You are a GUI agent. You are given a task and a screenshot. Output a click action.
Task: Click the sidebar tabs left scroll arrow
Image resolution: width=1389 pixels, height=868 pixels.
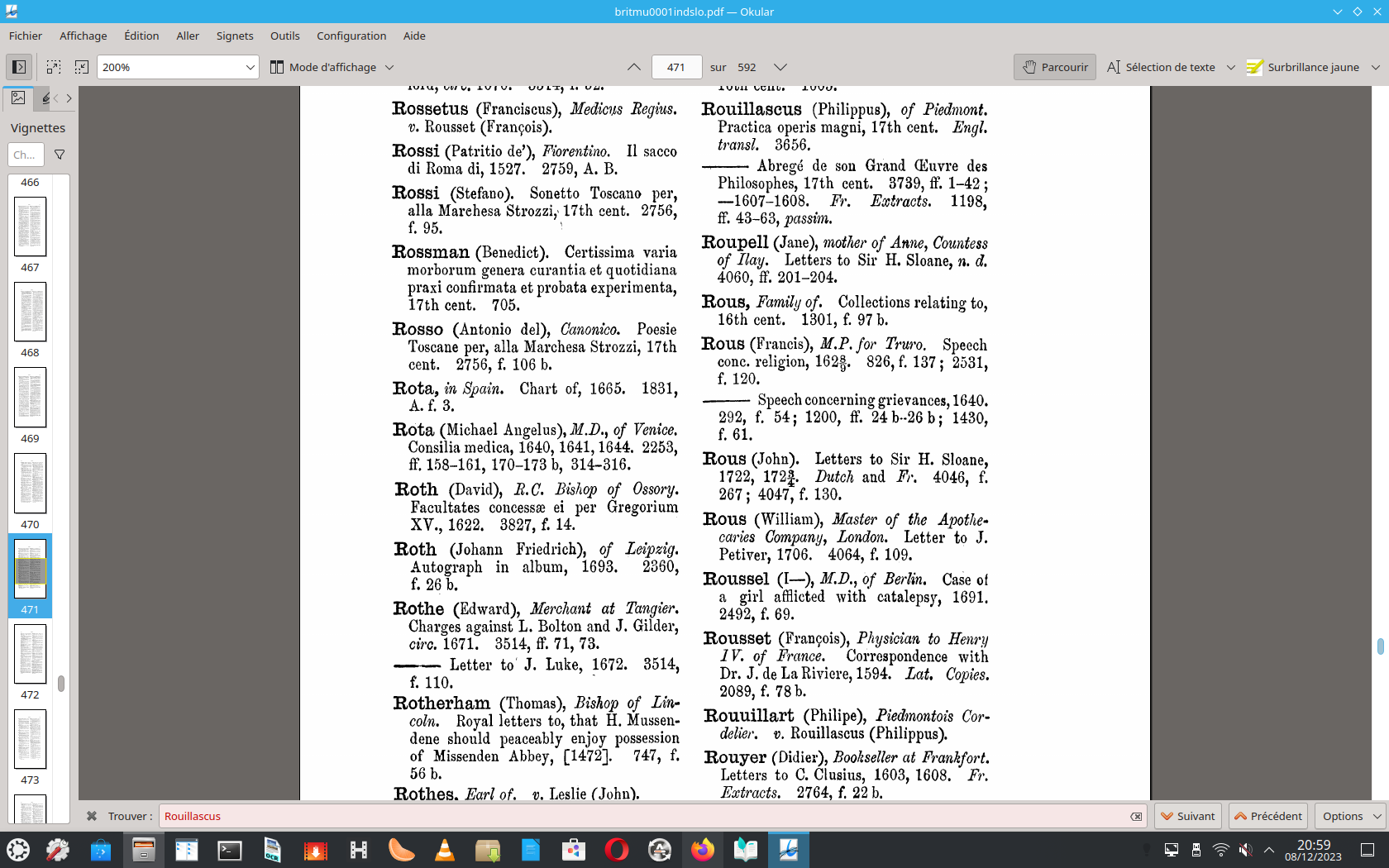pyautogui.click(x=56, y=98)
